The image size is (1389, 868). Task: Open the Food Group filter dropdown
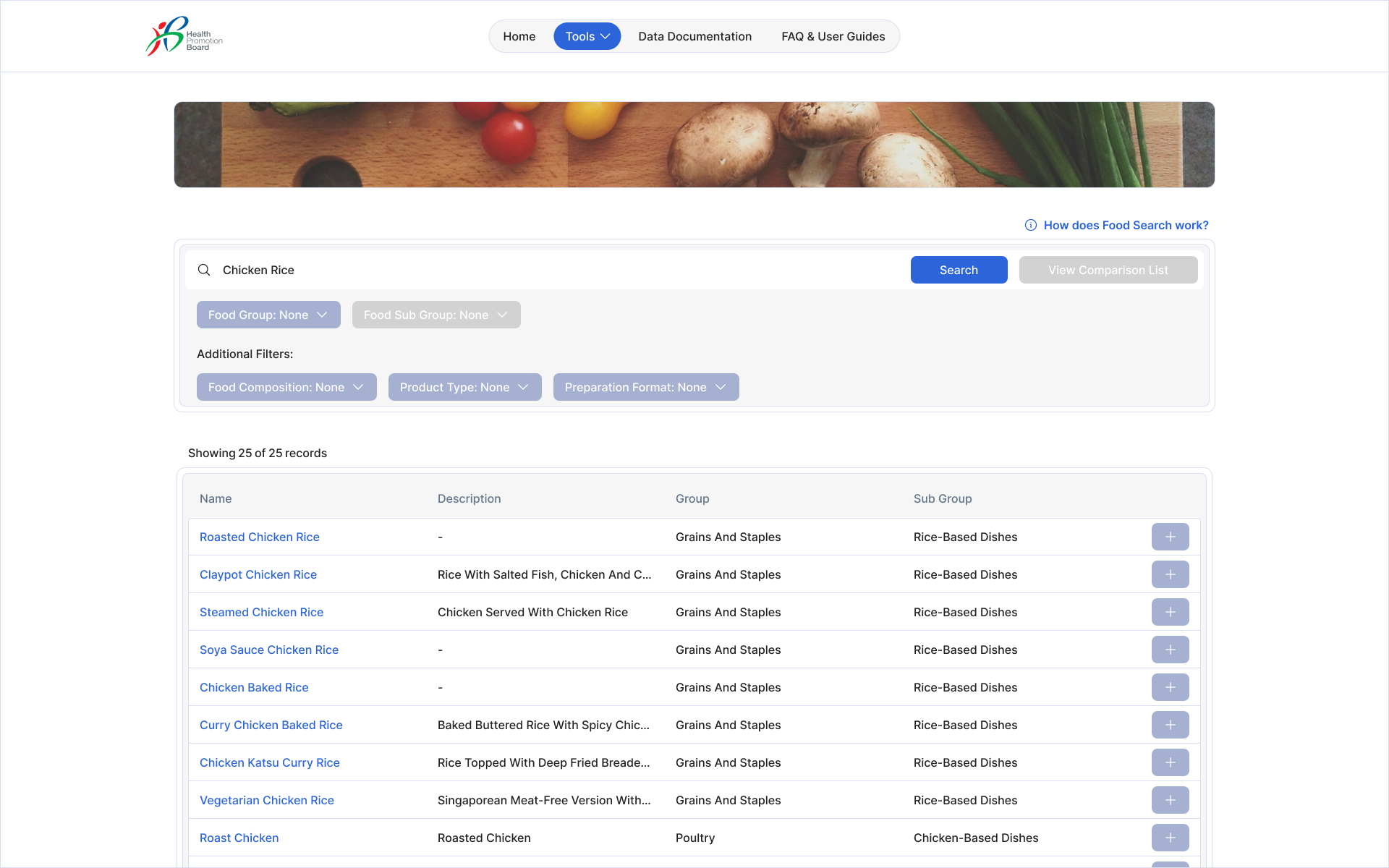268,315
